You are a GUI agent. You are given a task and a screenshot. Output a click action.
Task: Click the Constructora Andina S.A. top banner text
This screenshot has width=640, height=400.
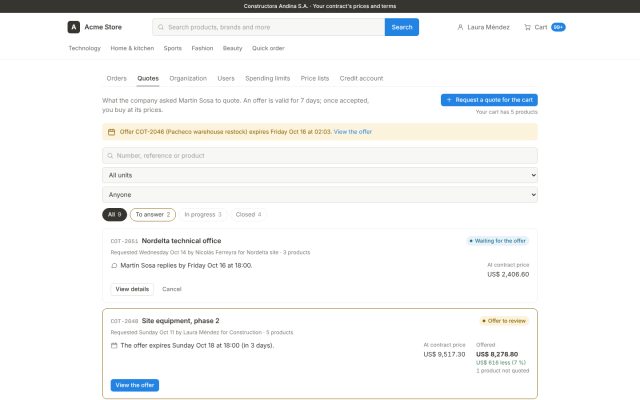coord(320,6)
